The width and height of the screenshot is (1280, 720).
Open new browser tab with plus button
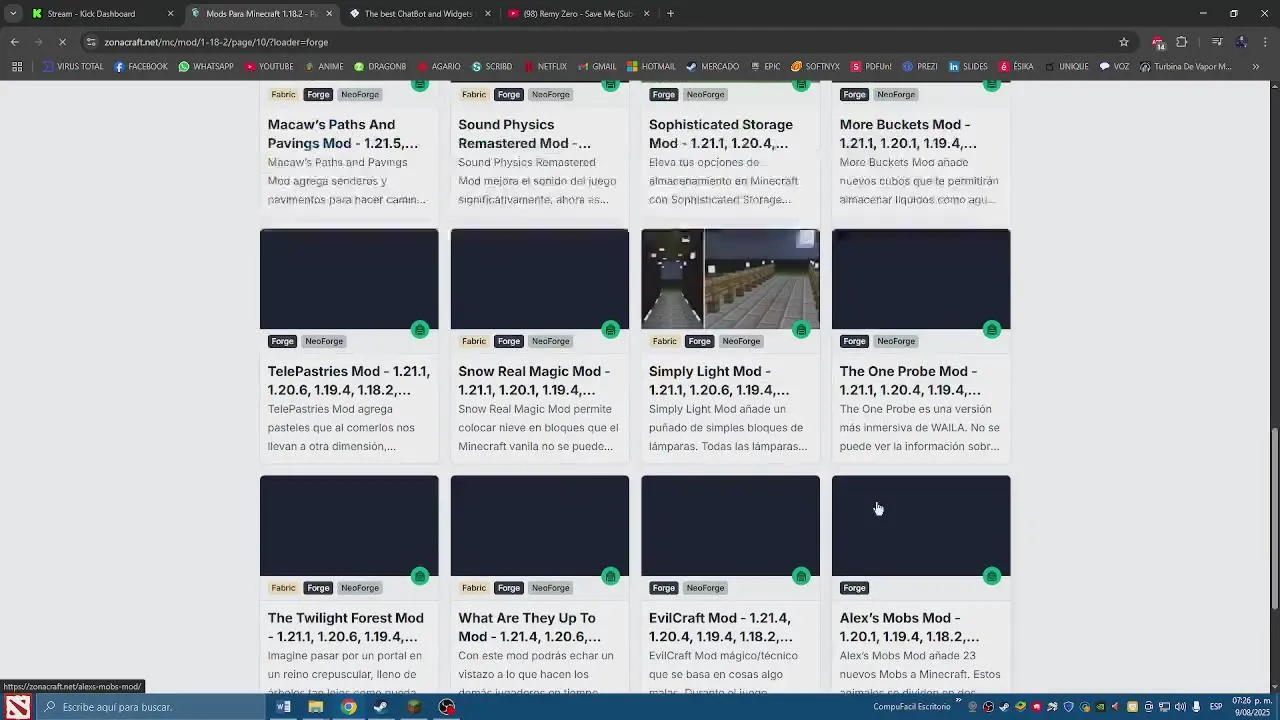pyautogui.click(x=670, y=13)
